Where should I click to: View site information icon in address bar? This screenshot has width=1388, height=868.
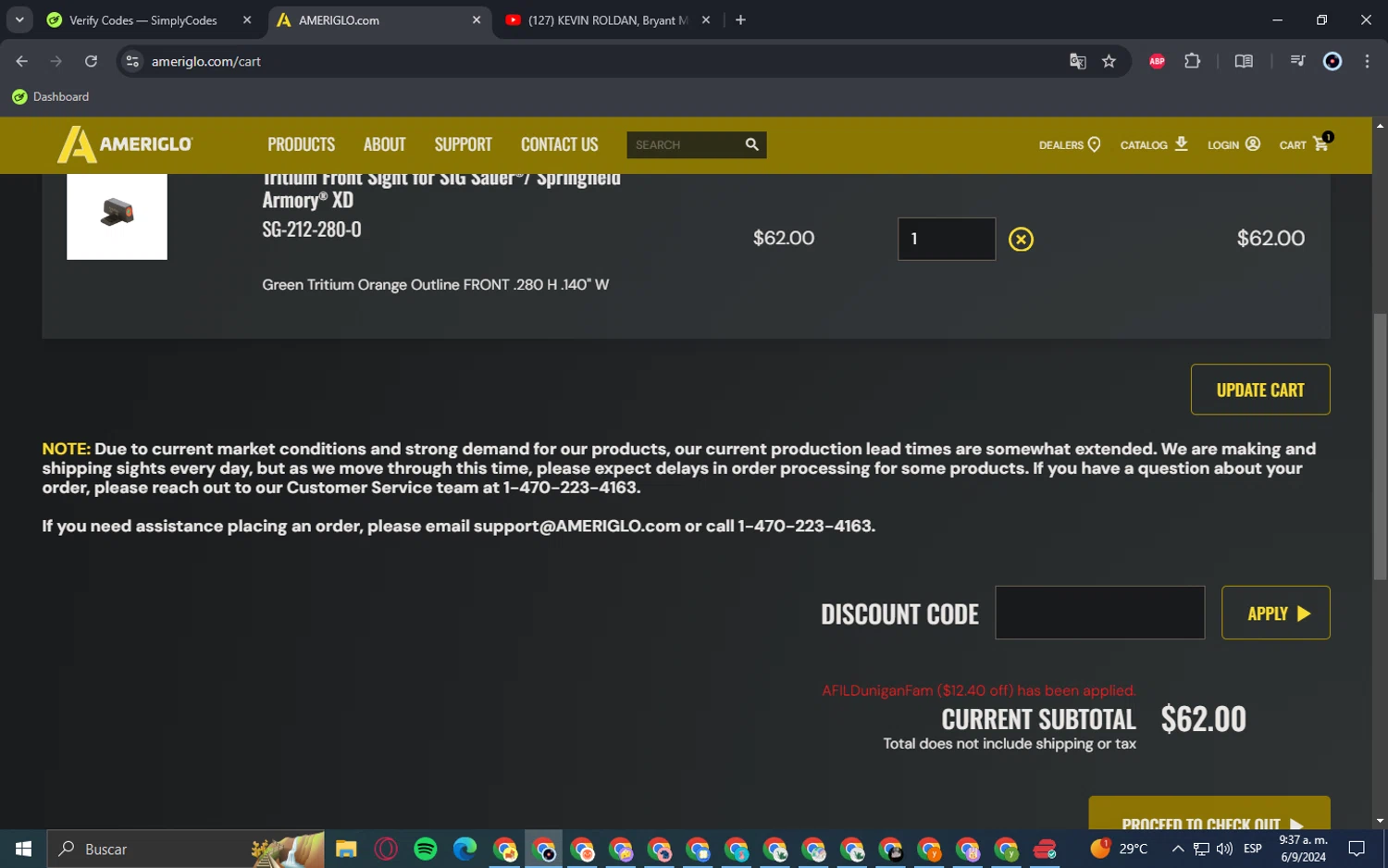click(132, 61)
